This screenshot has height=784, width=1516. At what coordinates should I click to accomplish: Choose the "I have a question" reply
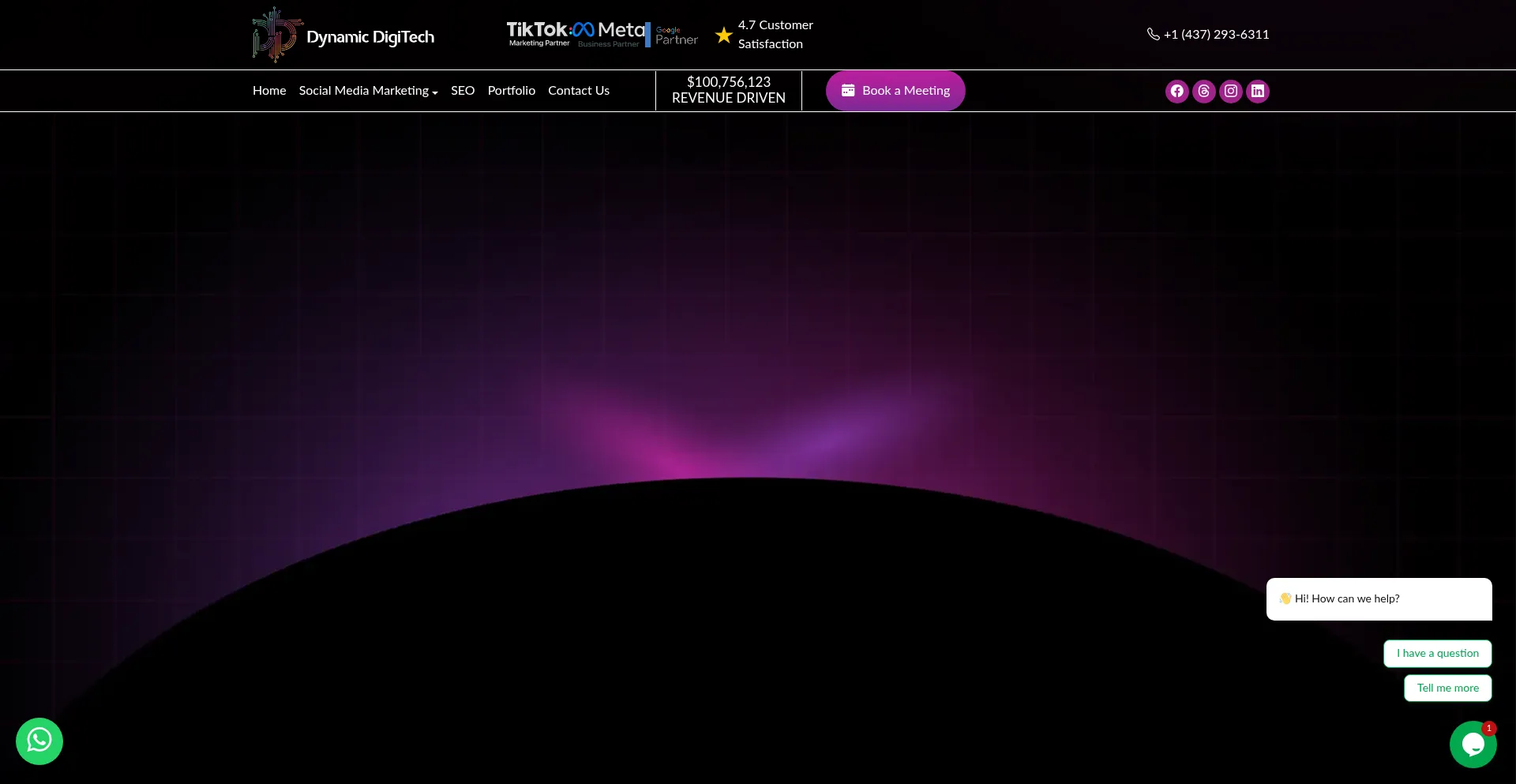[1437, 654]
